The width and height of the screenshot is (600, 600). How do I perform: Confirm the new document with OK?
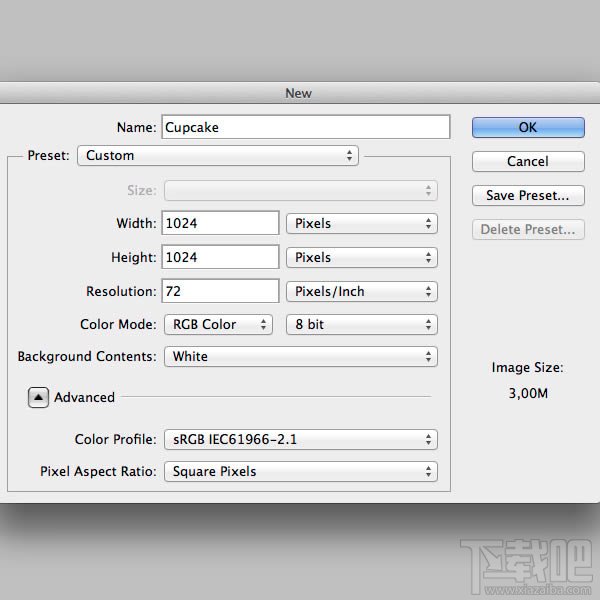tap(528, 127)
